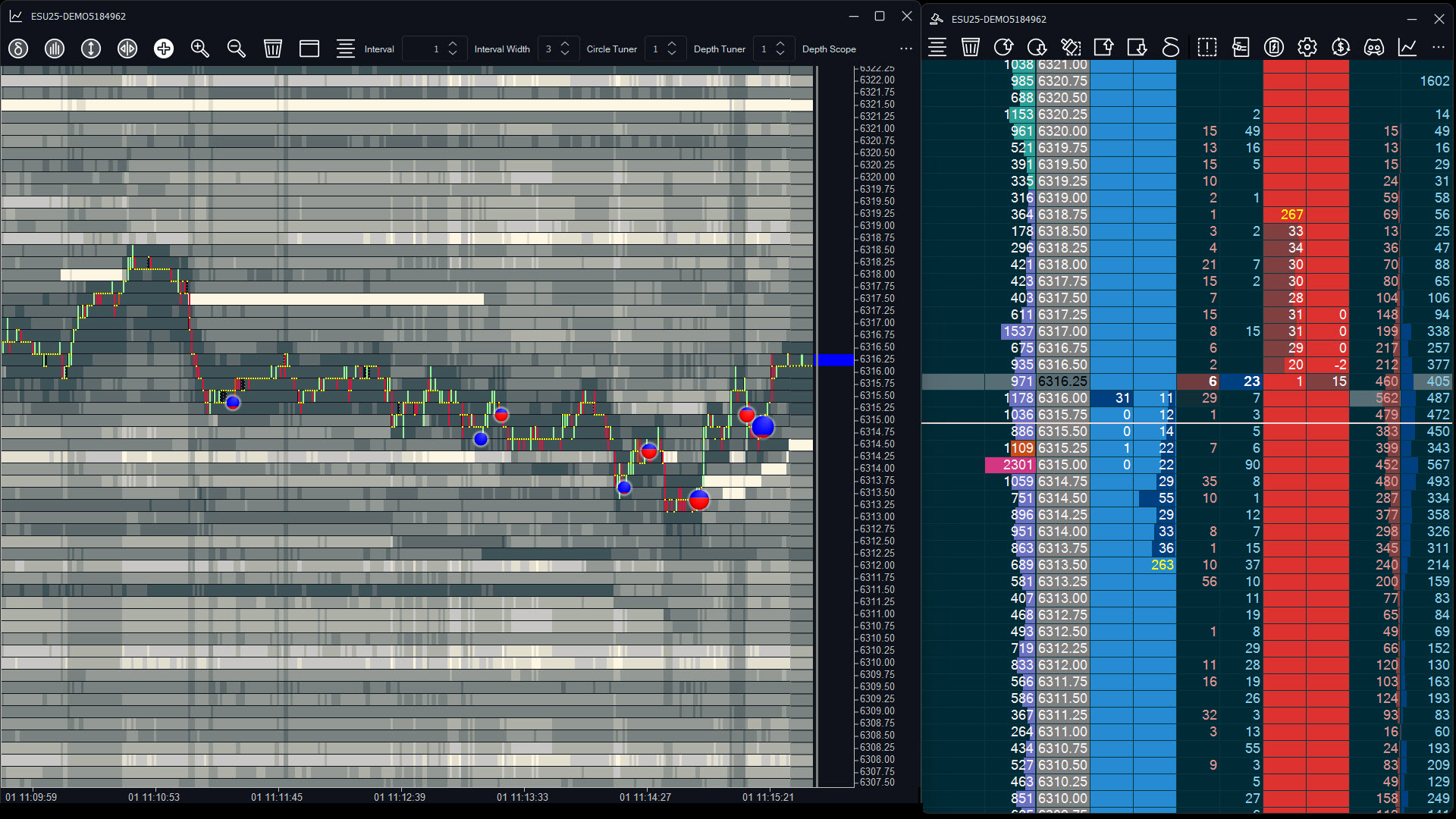Toggle the crosshair plus circle button
This screenshot has width=1456, height=819.
(x=164, y=49)
